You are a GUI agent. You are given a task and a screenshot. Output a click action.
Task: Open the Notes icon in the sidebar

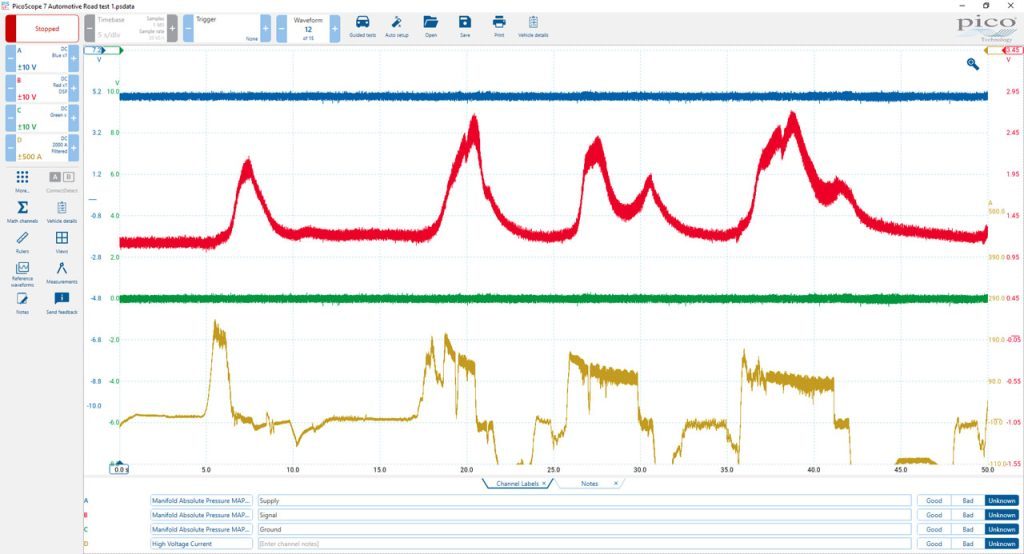(22, 302)
